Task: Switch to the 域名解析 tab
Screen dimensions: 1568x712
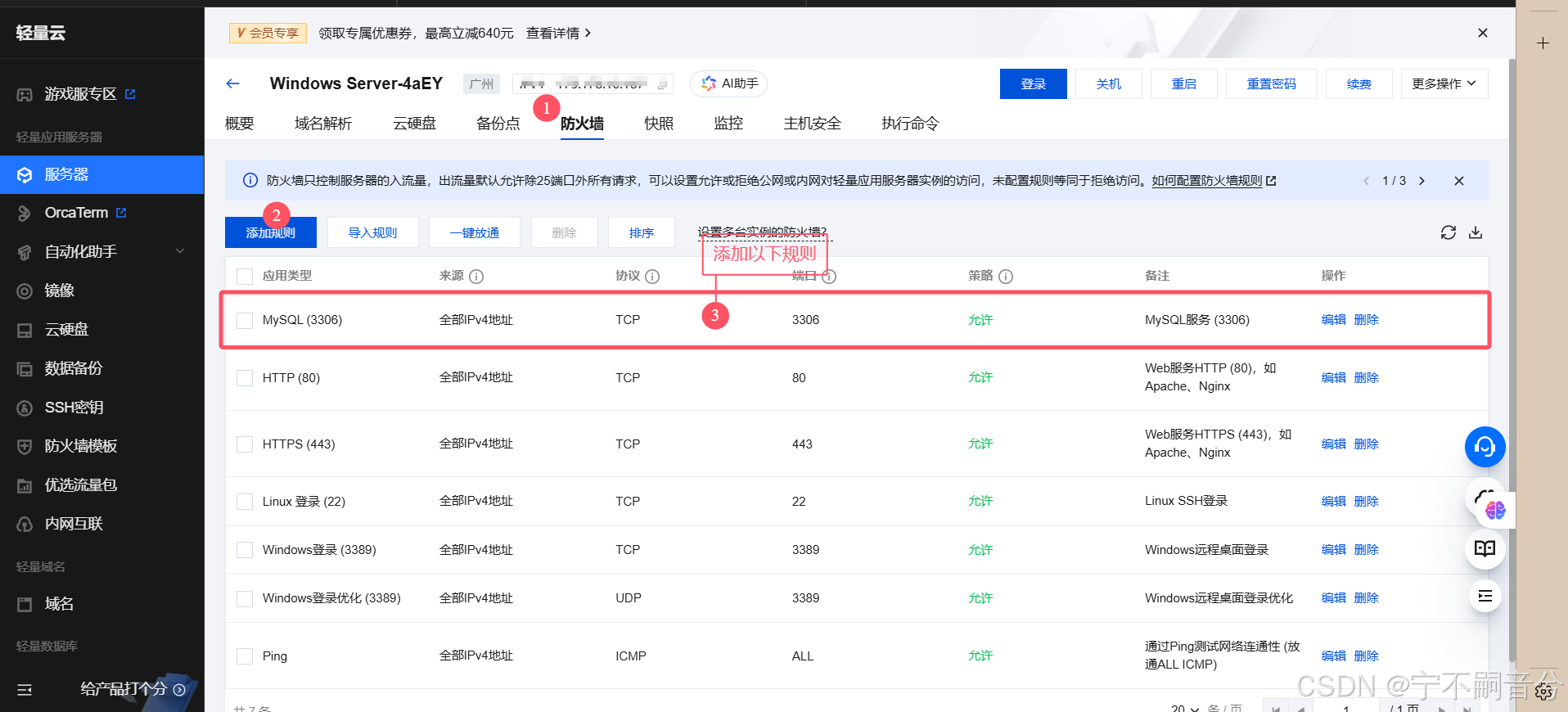Action: click(323, 124)
